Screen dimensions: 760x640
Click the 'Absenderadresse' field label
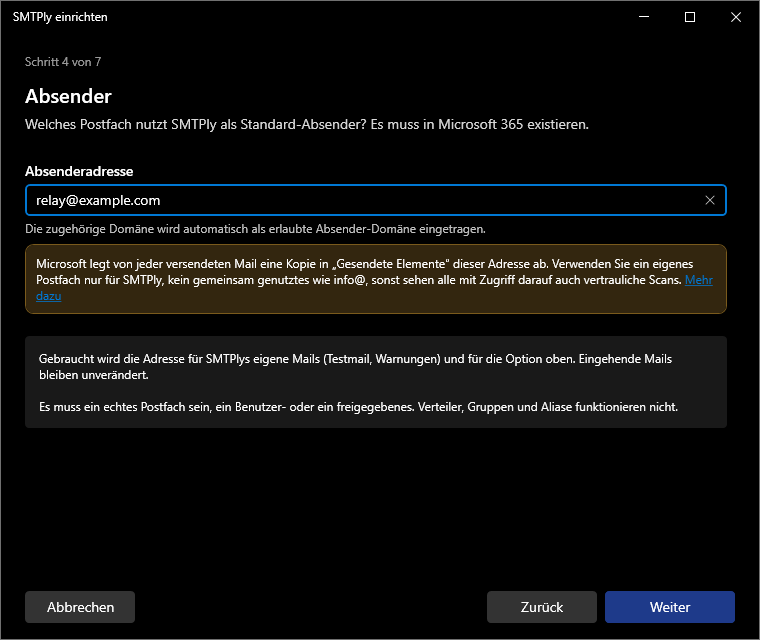[x=79, y=171]
